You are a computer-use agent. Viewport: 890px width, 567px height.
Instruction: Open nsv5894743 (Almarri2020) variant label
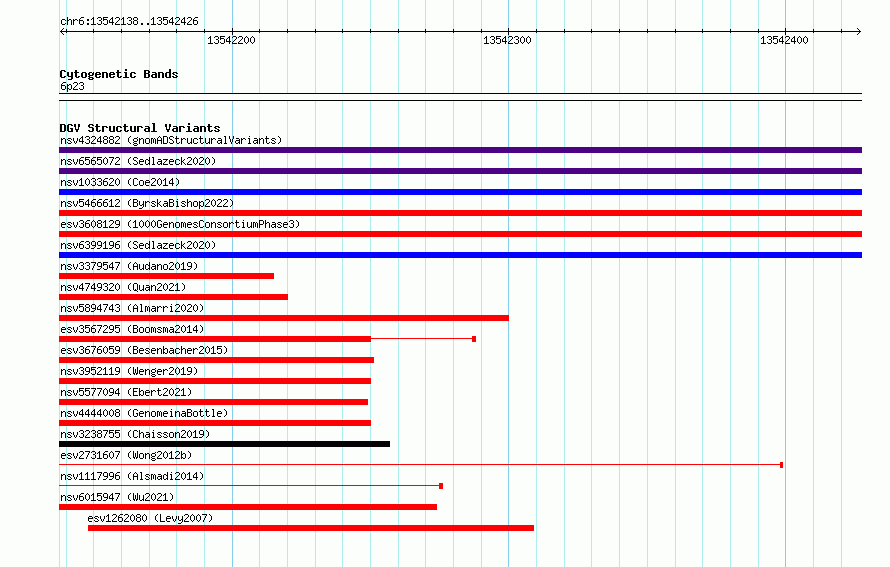point(132,308)
